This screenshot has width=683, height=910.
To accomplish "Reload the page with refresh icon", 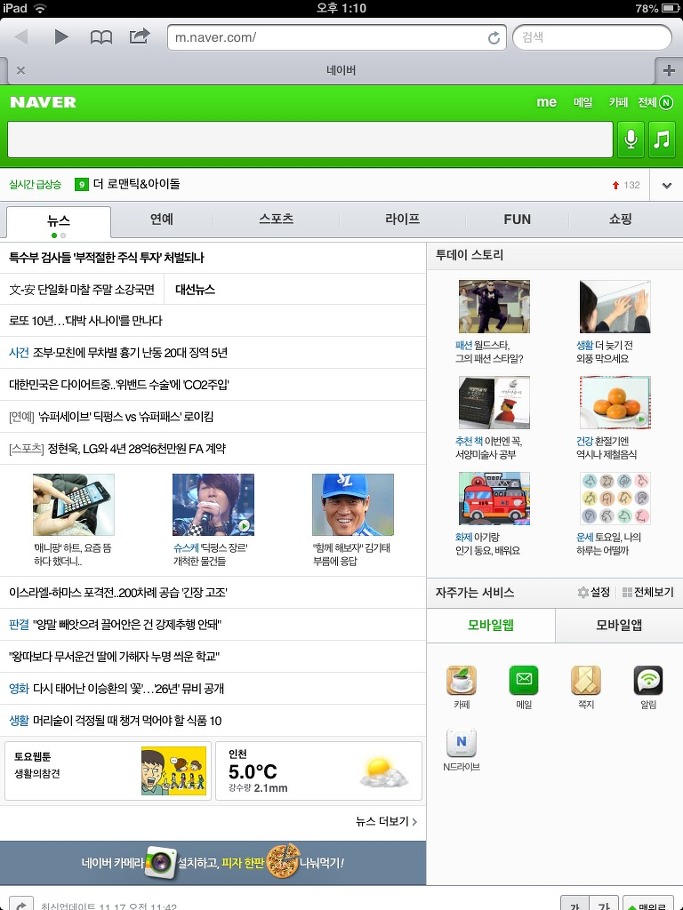I will [x=494, y=38].
